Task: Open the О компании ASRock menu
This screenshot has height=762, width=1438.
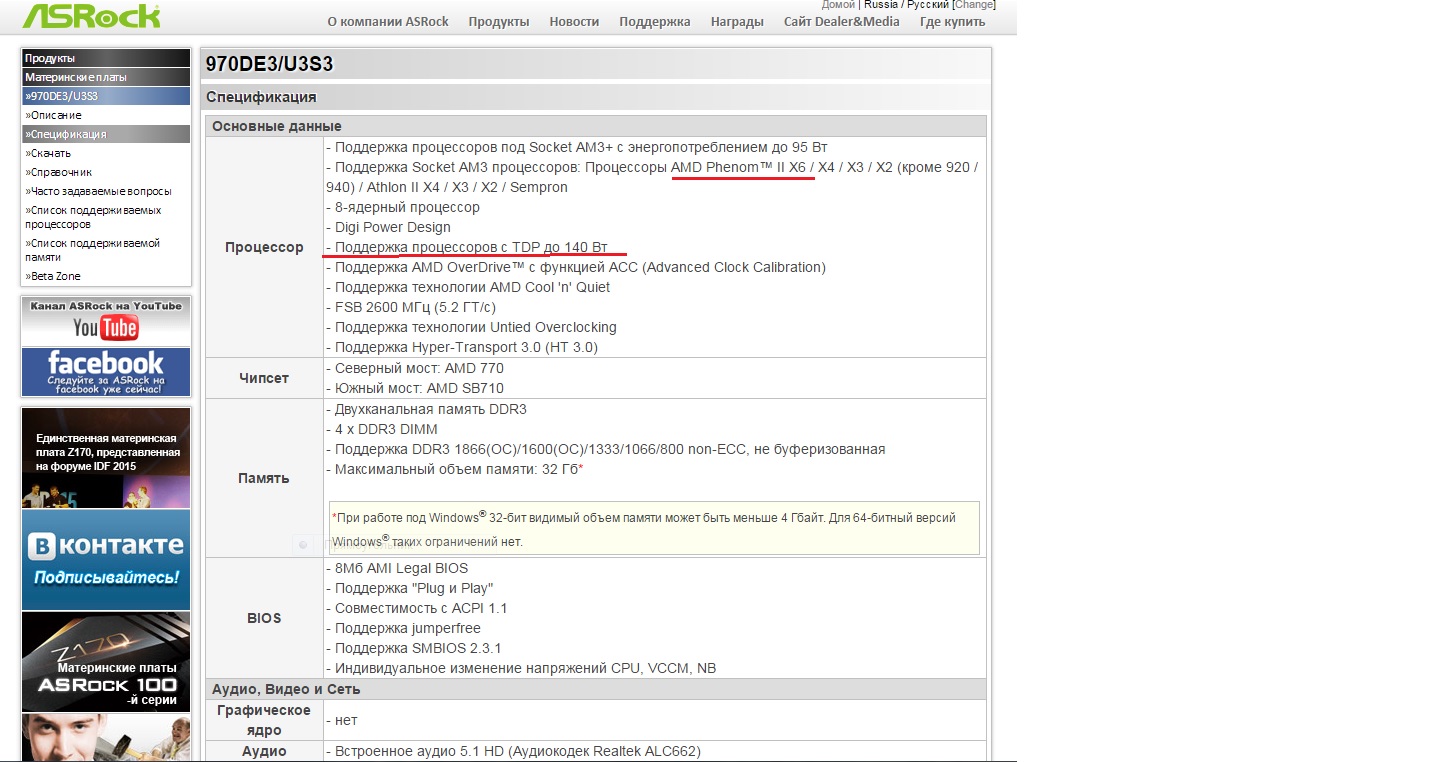Action: pos(388,21)
